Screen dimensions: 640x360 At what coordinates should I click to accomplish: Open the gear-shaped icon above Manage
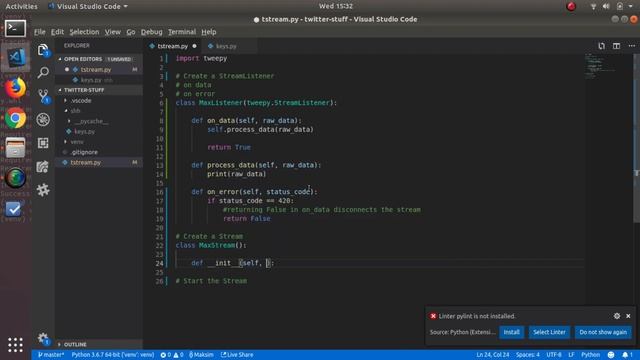(x=43, y=190)
